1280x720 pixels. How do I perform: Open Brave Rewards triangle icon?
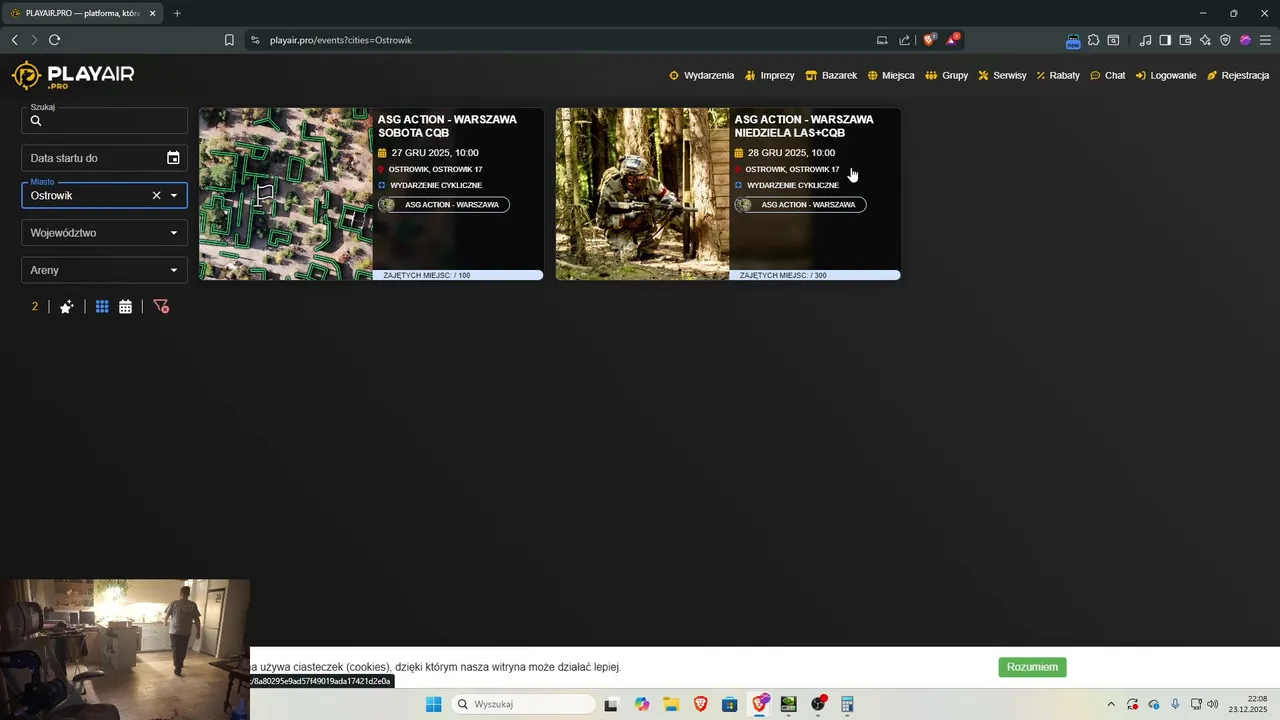pyautogui.click(x=953, y=40)
